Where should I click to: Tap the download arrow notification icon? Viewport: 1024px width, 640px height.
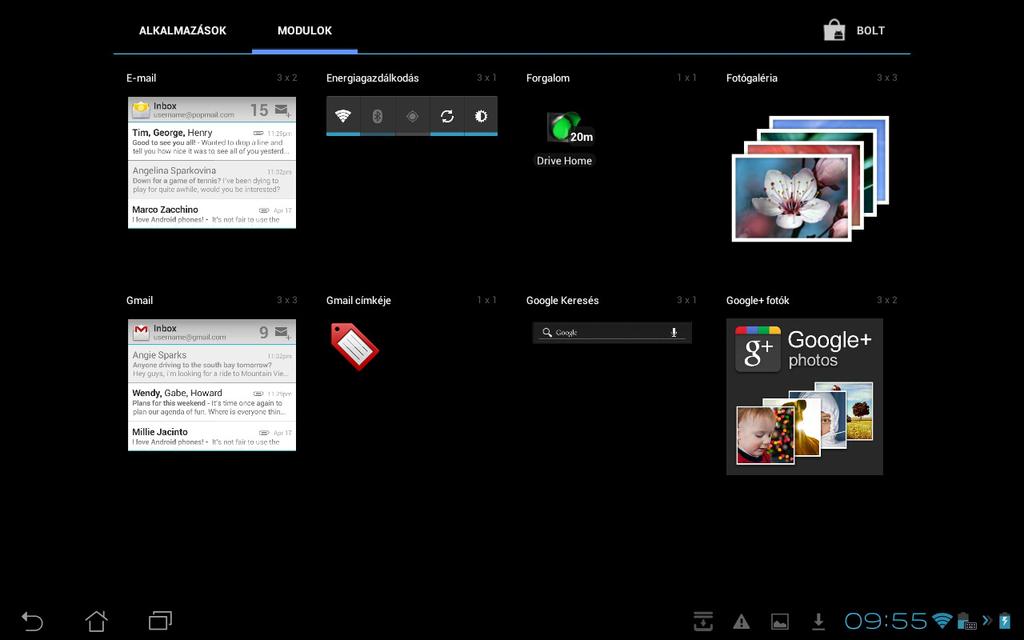coord(818,622)
